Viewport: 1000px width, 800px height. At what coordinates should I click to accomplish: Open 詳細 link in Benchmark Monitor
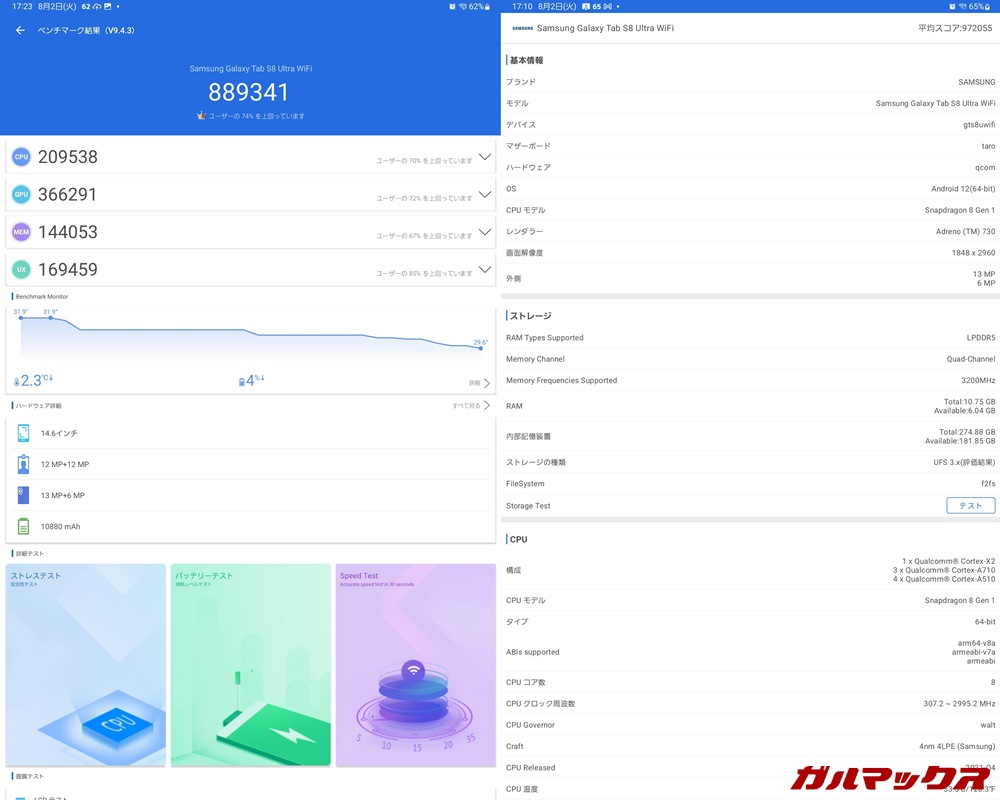[480, 383]
